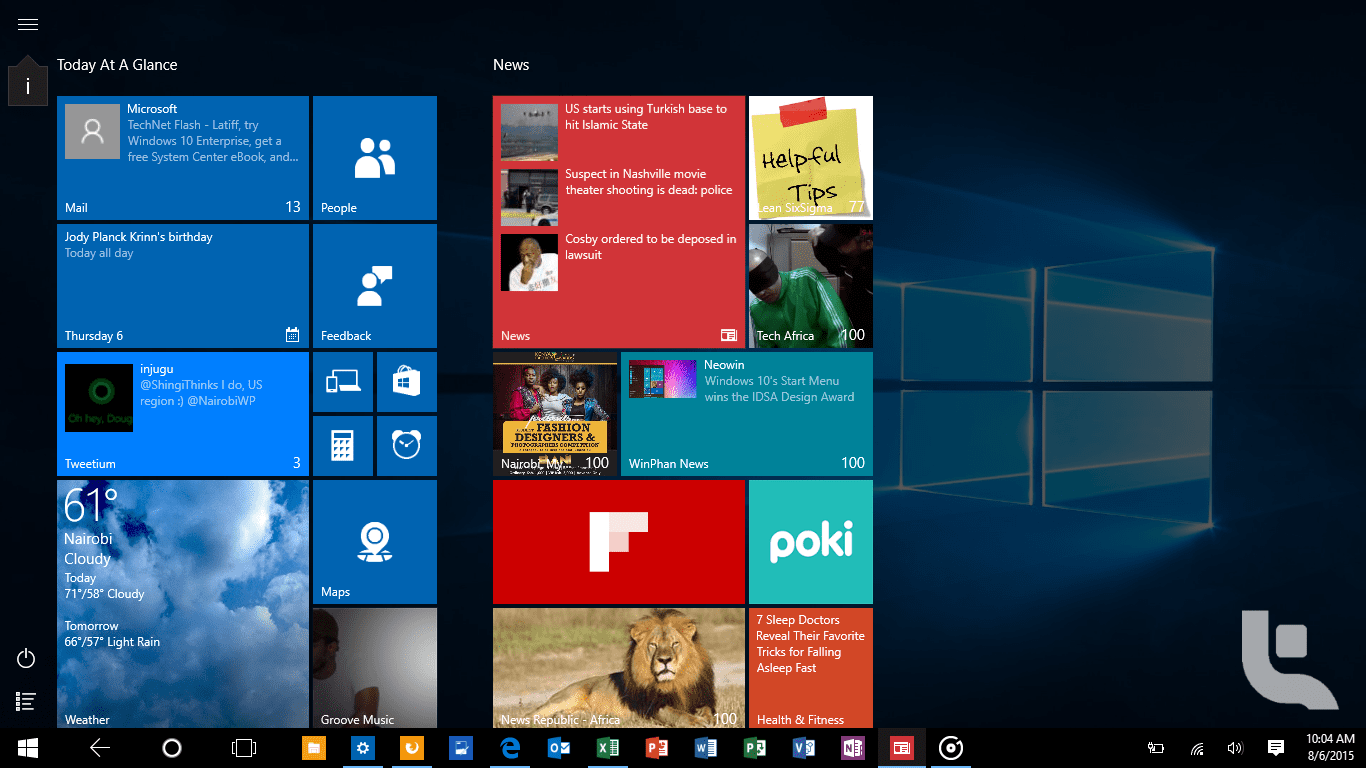This screenshot has height=768, width=1366.
Task: Open the Weather tile for Nairobi
Action: pos(183,604)
